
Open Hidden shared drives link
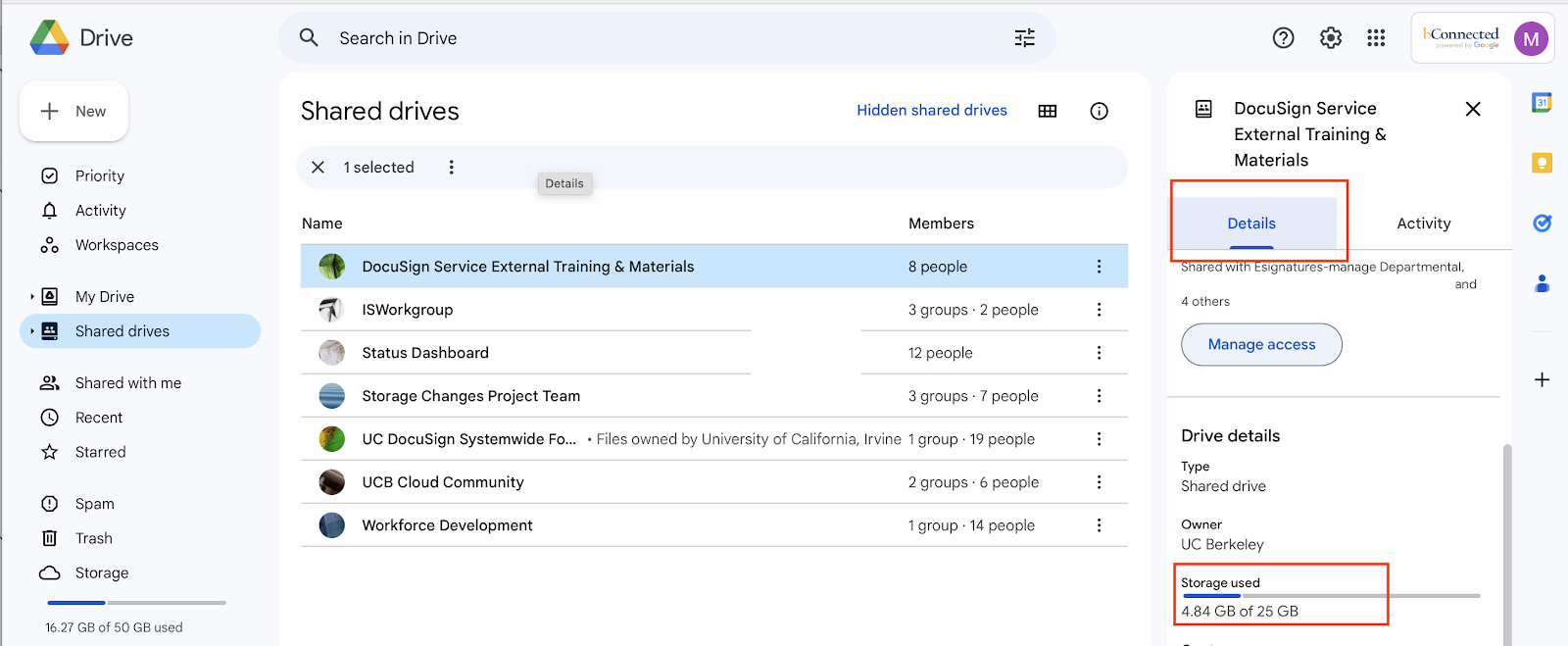932,111
